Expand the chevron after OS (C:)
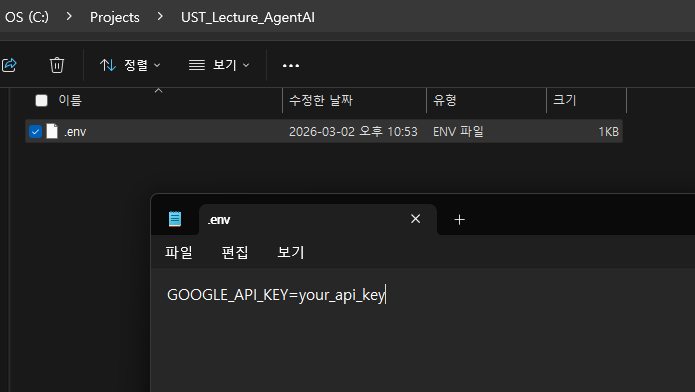695x392 pixels. 69,17
